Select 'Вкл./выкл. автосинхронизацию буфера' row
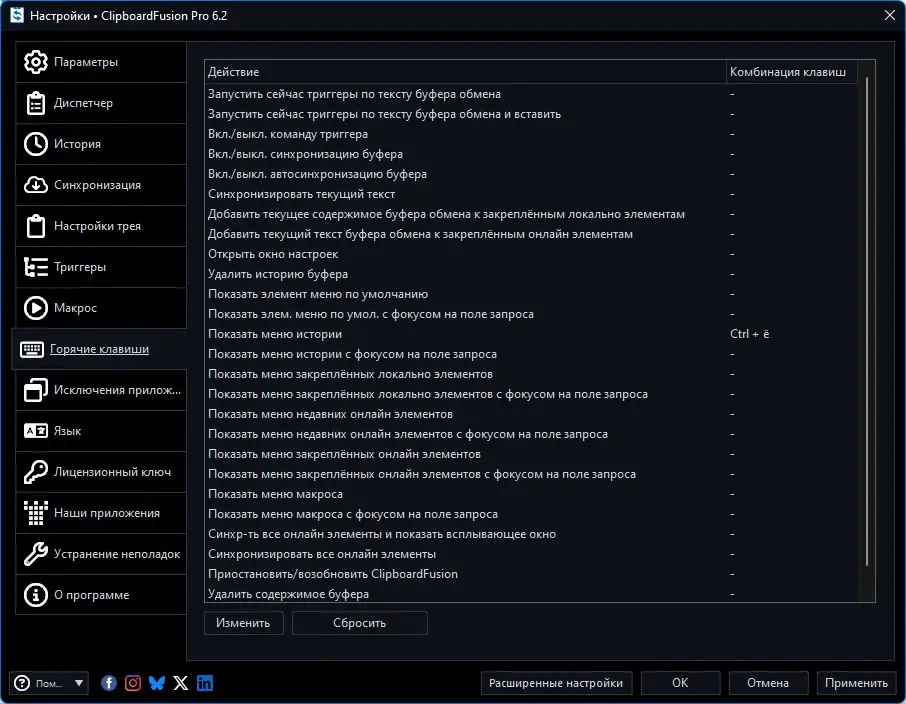The height and width of the screenshot is (704, 906). 532,174
